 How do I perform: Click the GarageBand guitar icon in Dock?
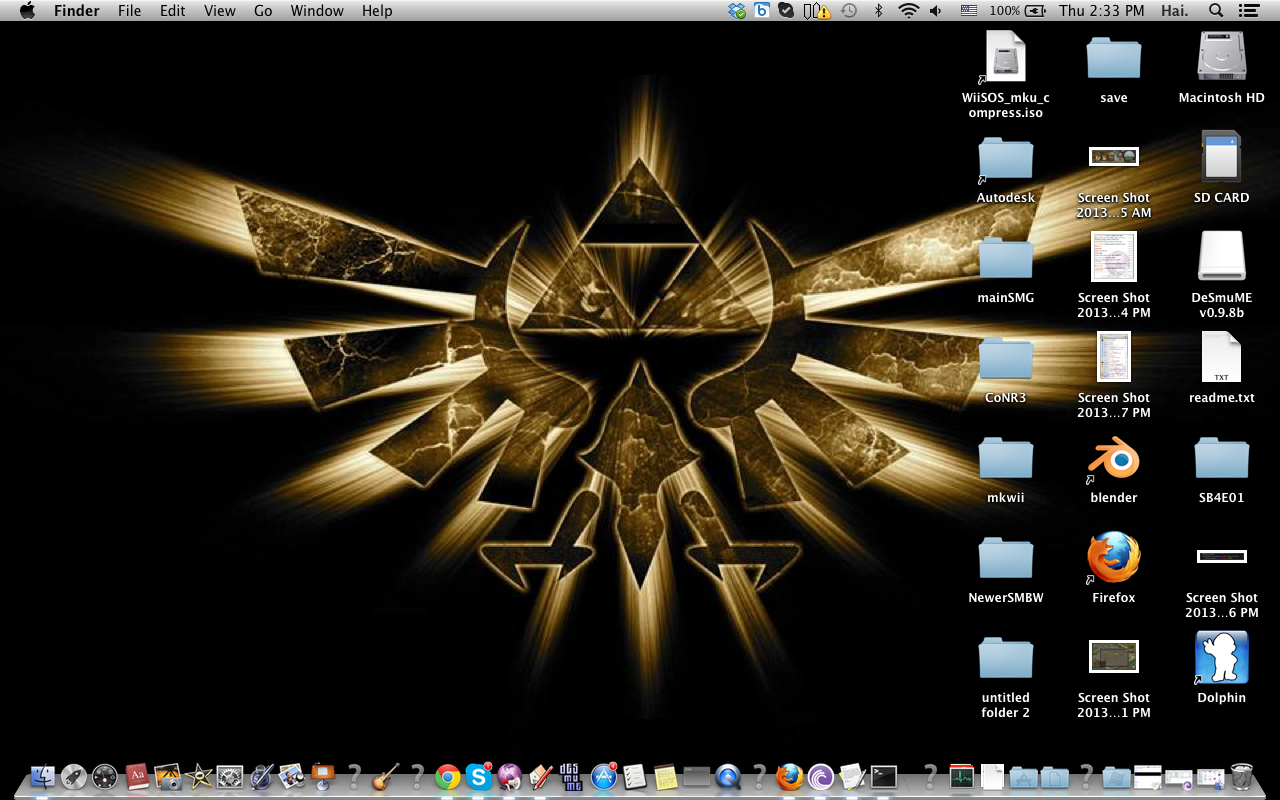pyautogui.click(x=384, y=777)
